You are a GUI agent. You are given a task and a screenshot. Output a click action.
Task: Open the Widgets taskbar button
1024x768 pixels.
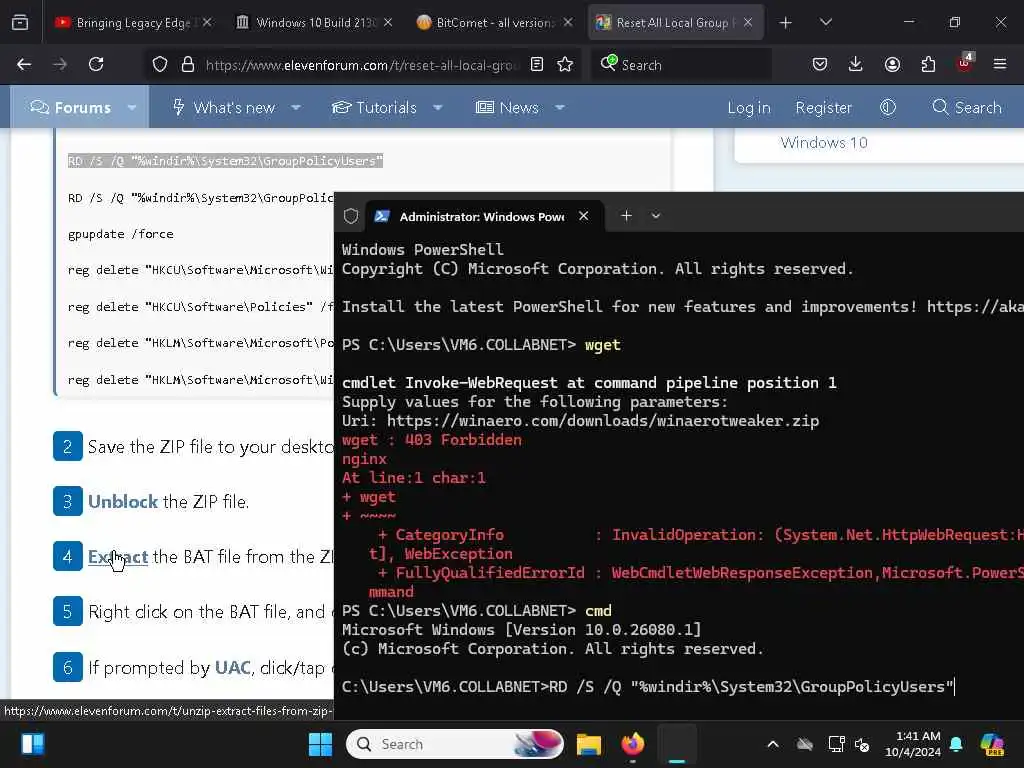33,744
